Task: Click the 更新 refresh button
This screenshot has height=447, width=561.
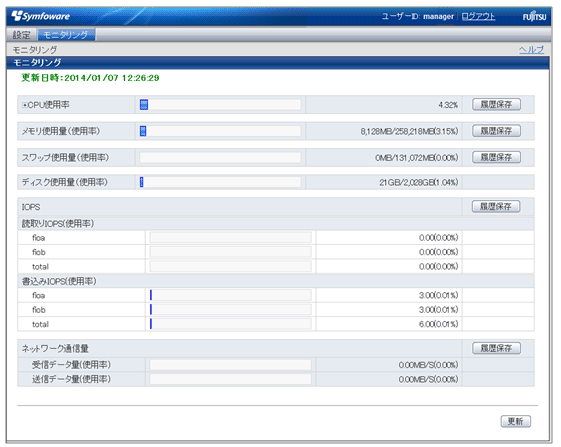Action: coord(516,421)
